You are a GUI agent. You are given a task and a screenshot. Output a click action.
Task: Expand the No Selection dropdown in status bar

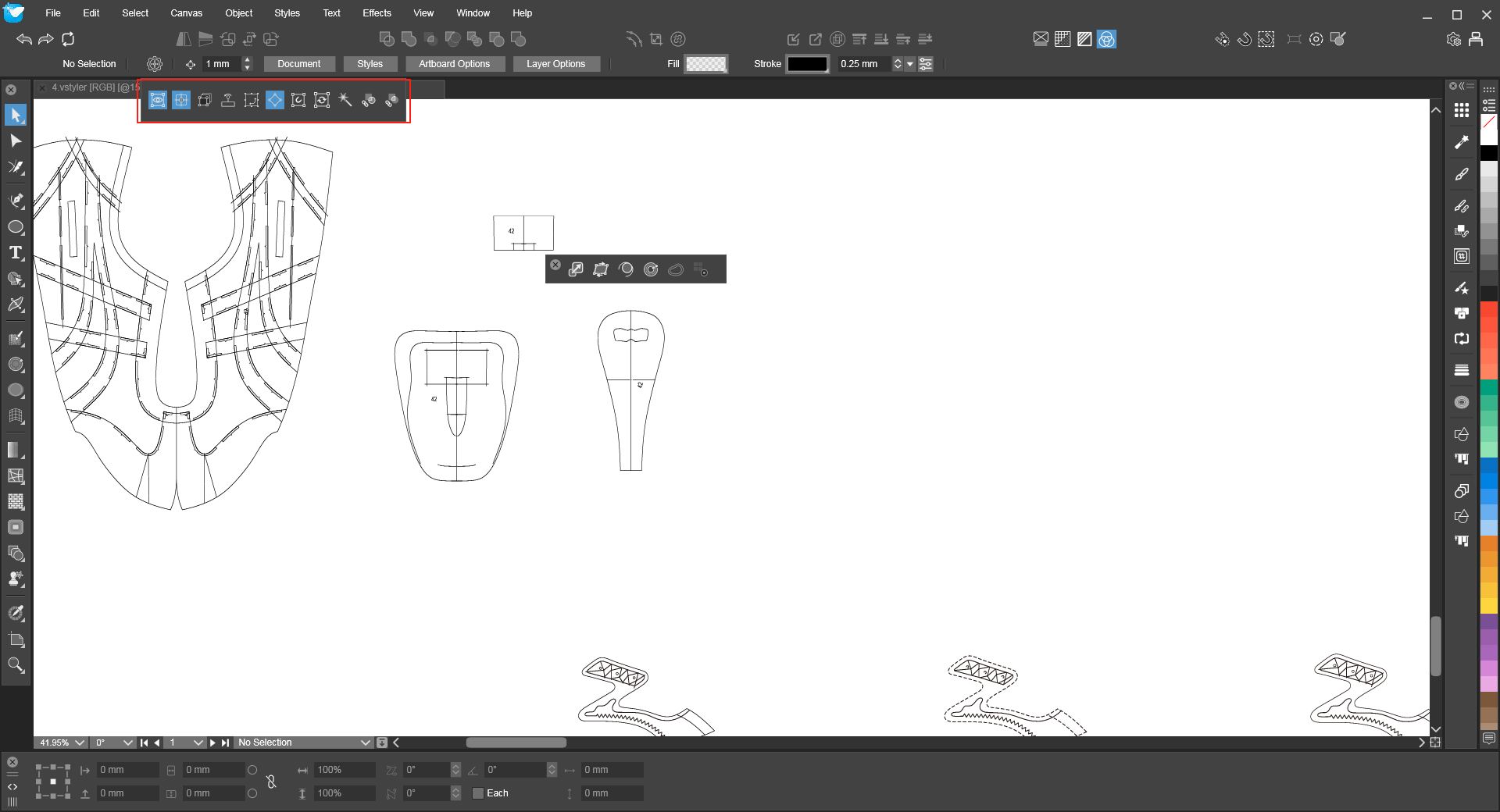[x=365, y=743]
